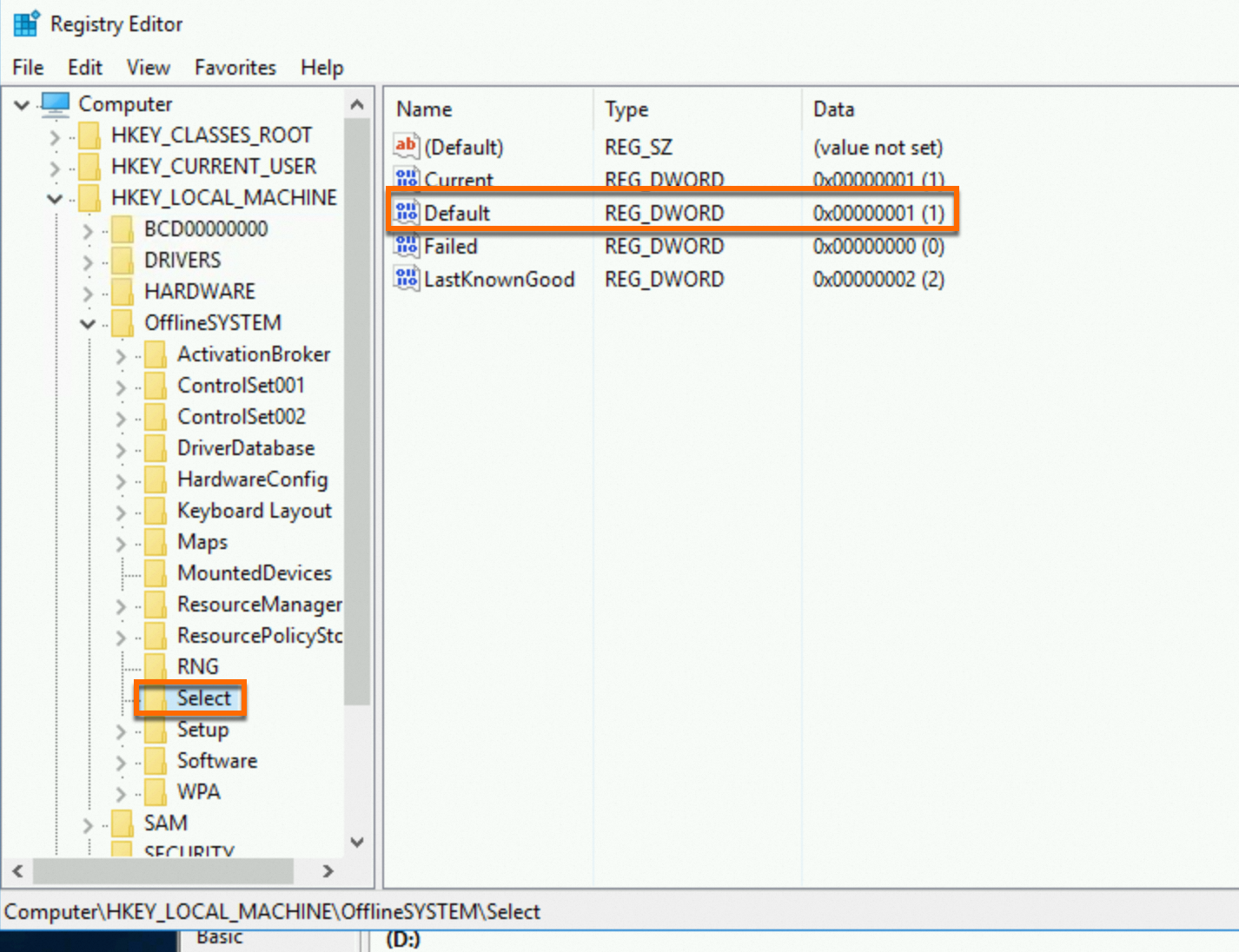The height and width of the screenshot is (952, 1239).
Task: Select the Setup key label
Action: pyautogui.click(x=202, y=730)
